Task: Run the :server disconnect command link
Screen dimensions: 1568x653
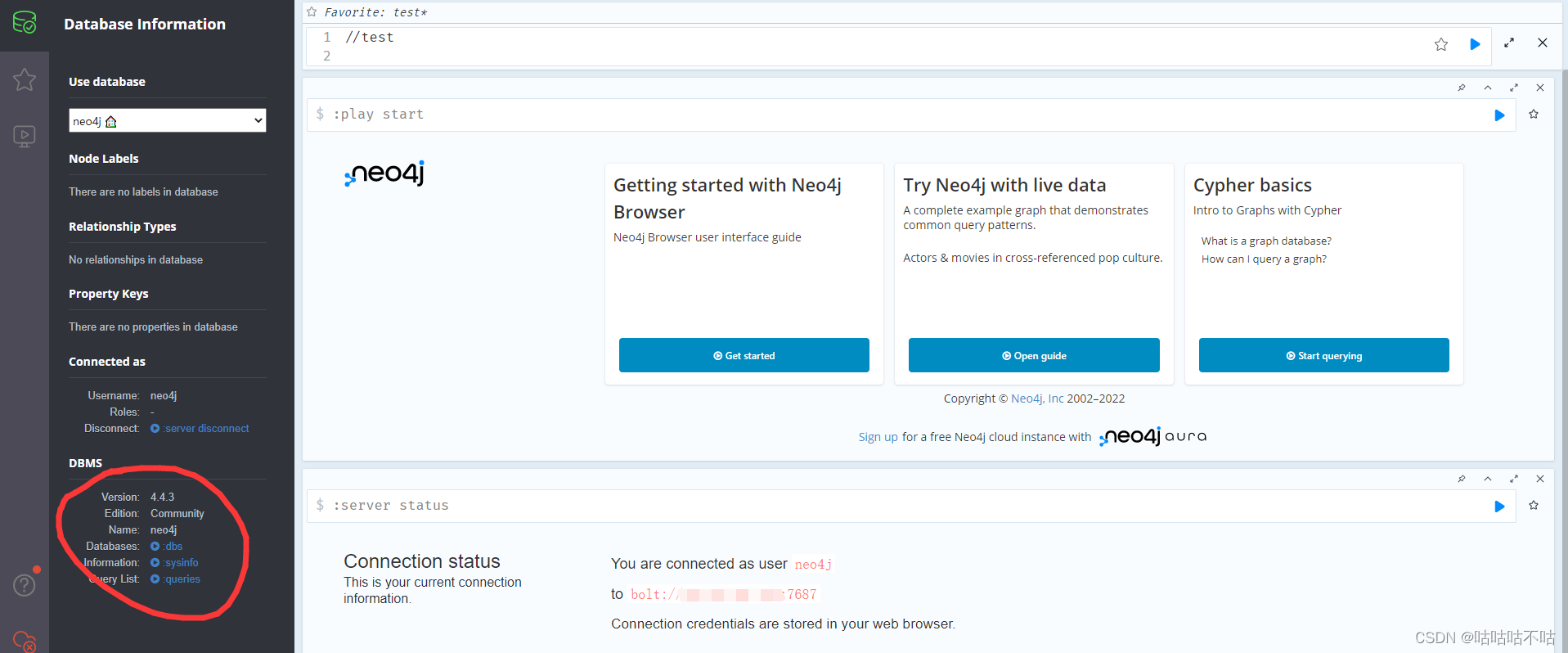Action: click(x=200, y=428)
